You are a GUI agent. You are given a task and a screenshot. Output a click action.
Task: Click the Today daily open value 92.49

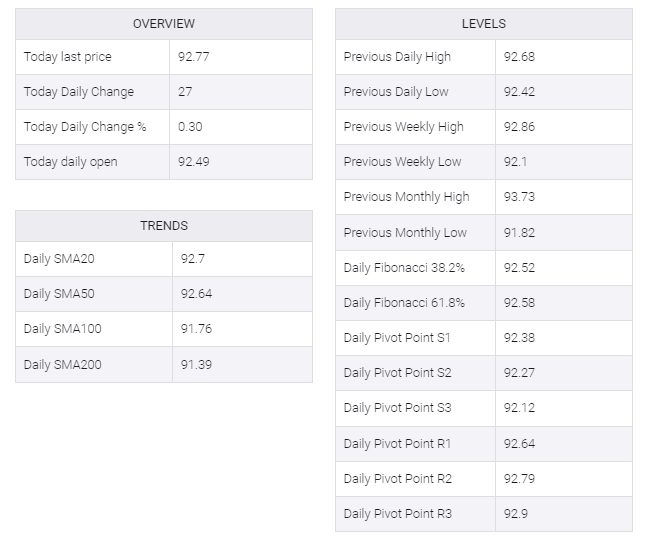click(193, 162)
